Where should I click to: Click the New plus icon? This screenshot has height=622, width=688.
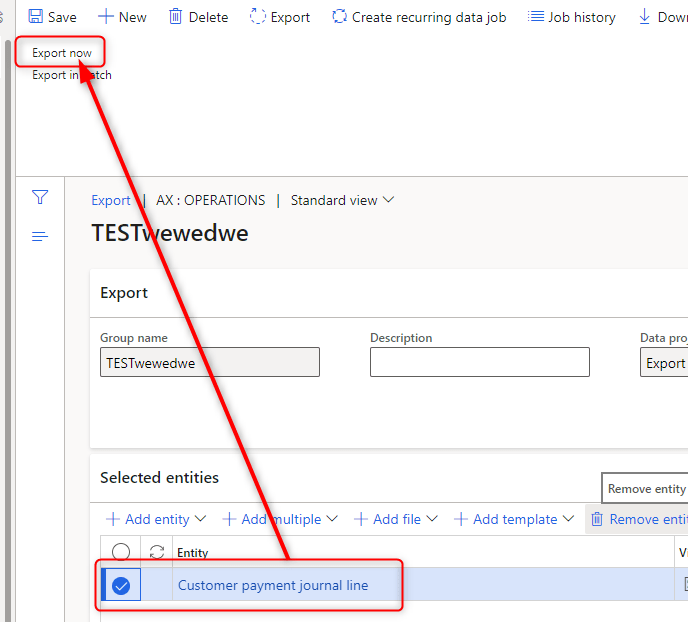105,17
